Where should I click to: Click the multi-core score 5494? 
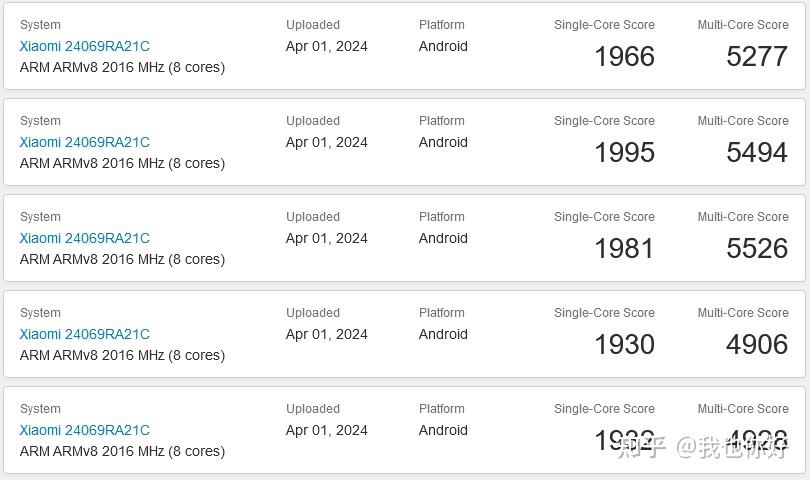click(x=757, y=153)
